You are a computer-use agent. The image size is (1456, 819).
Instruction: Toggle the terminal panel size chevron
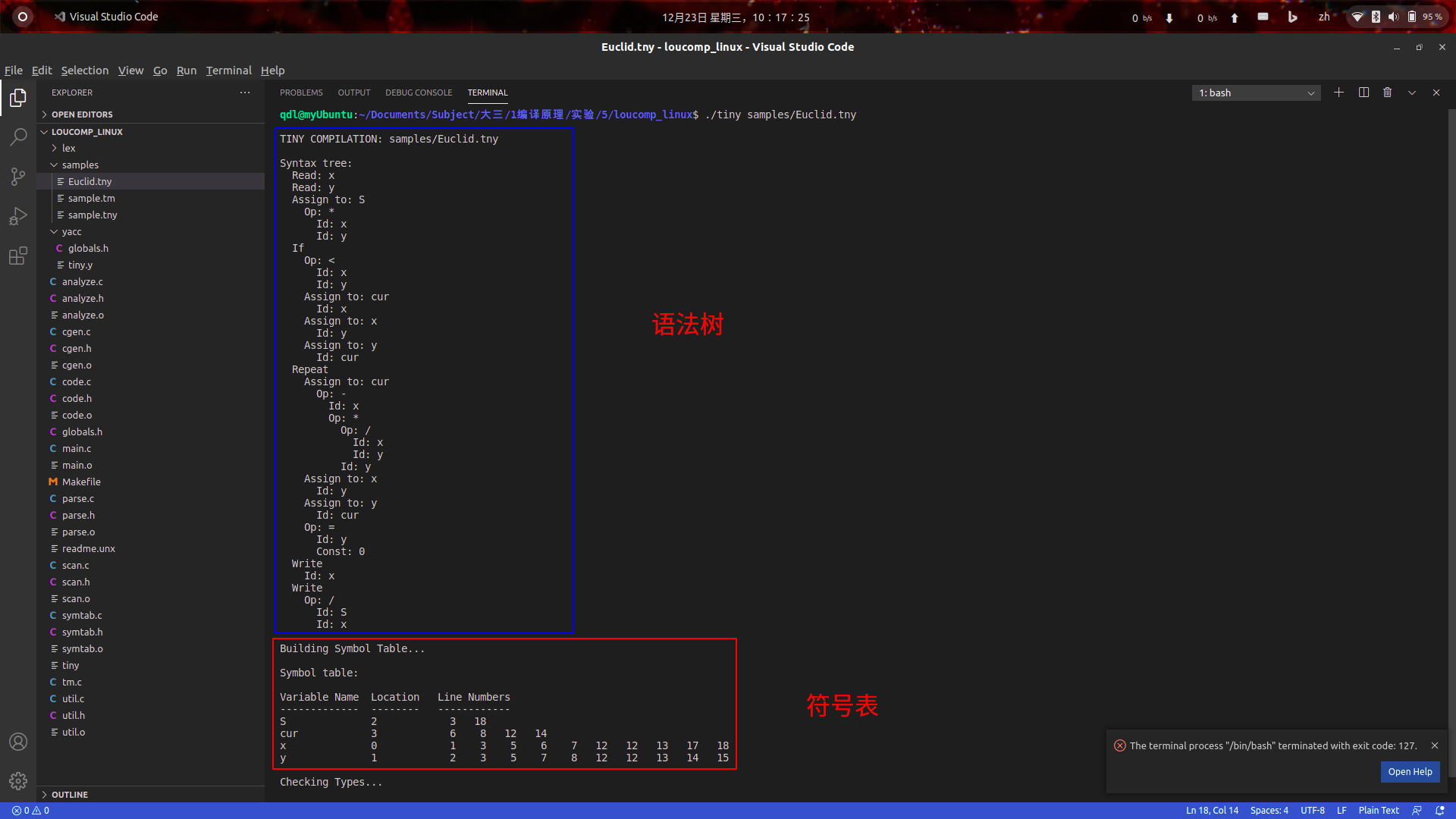(x=1412, y=93)
